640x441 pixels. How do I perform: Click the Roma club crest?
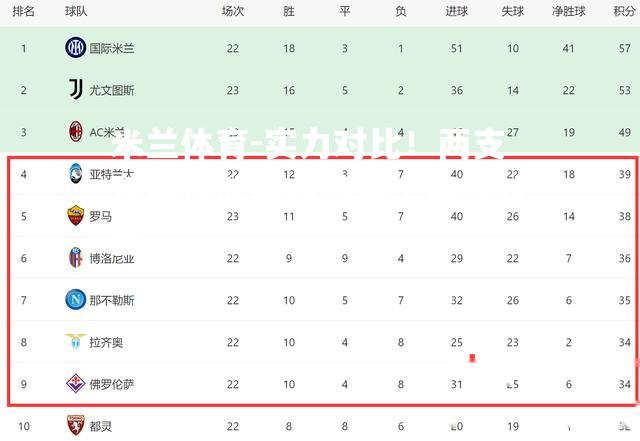pos(76,216)
